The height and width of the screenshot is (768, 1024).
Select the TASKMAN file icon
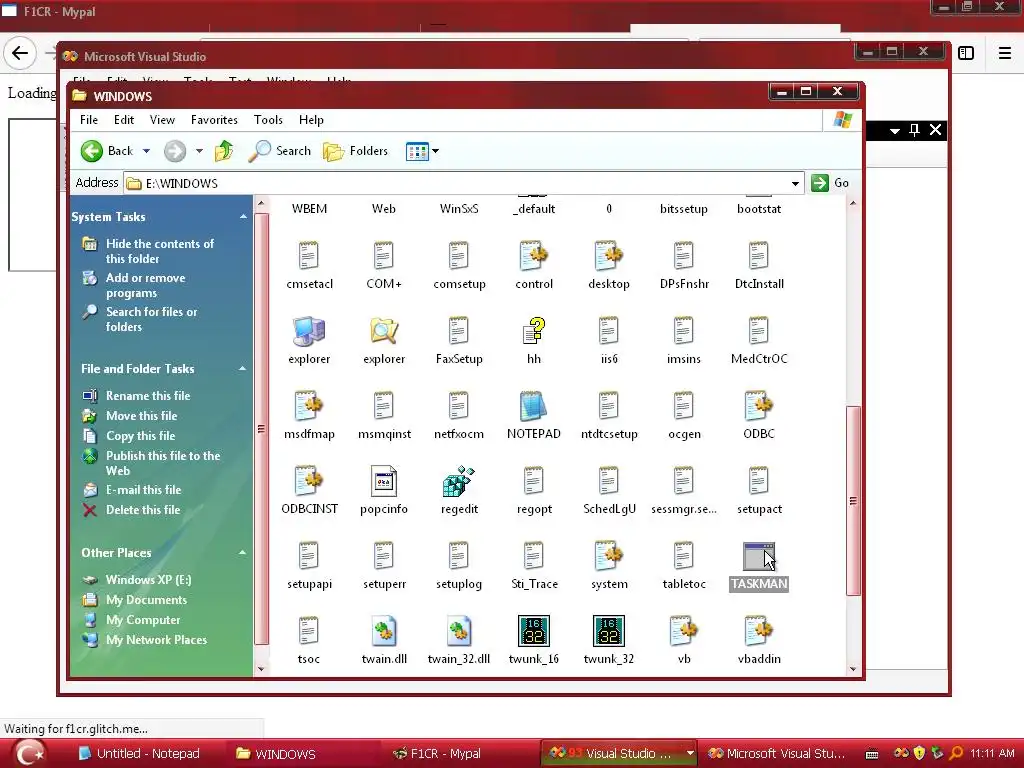(x=759, y=556)
